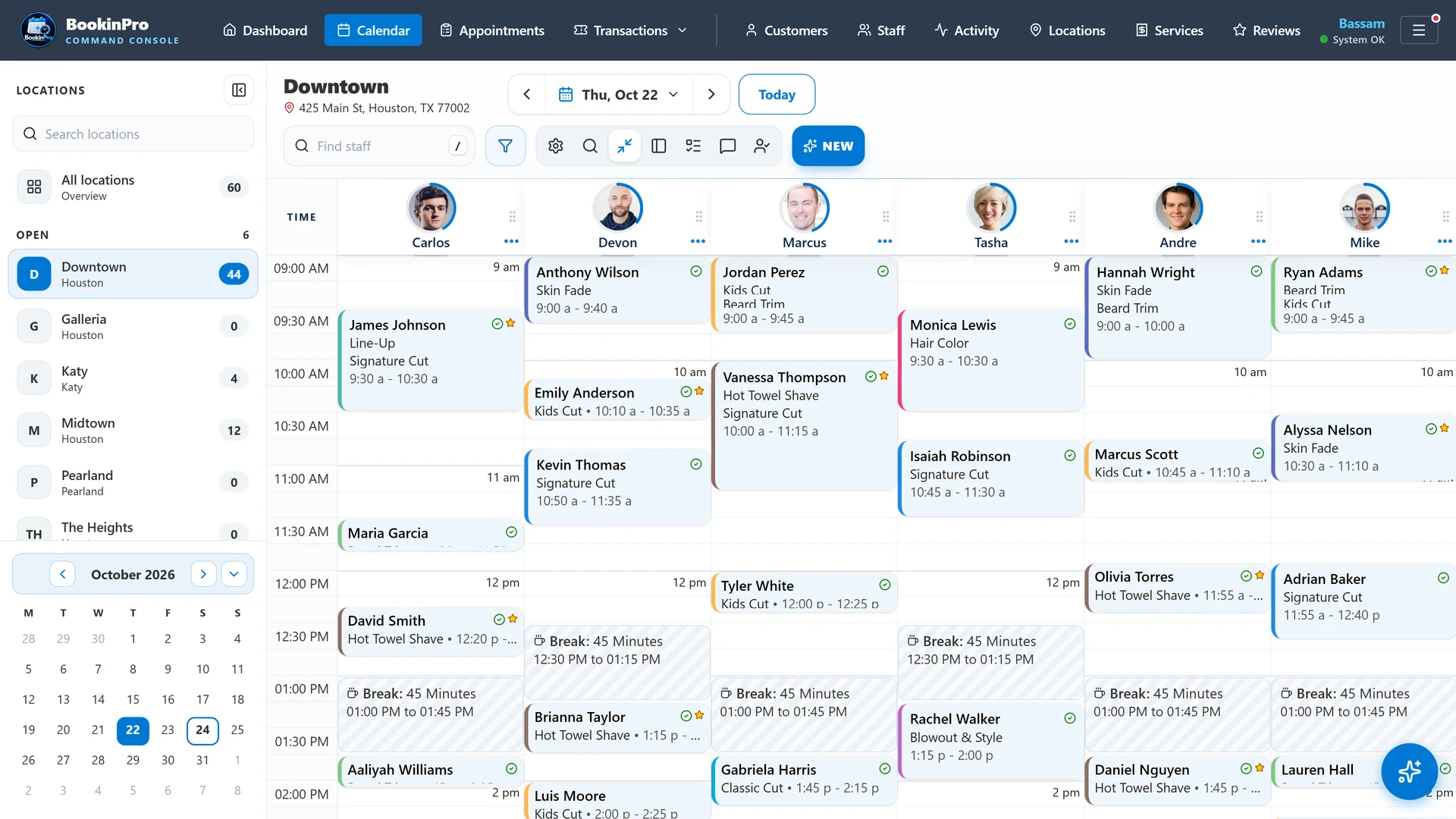Open Bassam user profile
Image resolution: width=1456 pixels, height=819 pixels.
coord(1353,30)
